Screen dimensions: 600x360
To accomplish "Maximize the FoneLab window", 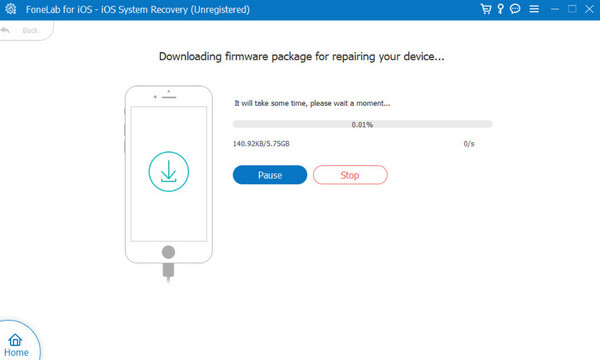I will click(572, 9).
